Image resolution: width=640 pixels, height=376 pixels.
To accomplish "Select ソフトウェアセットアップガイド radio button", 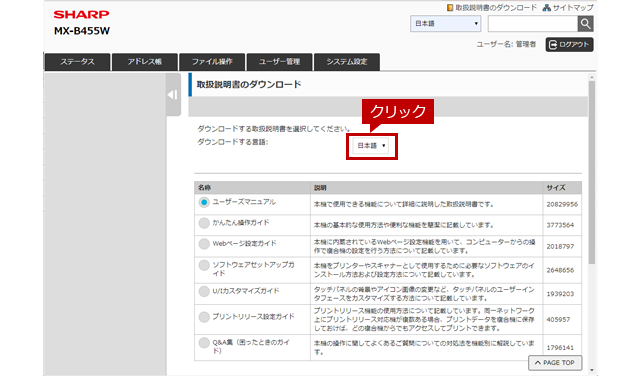I will click(x=204, y=265).
